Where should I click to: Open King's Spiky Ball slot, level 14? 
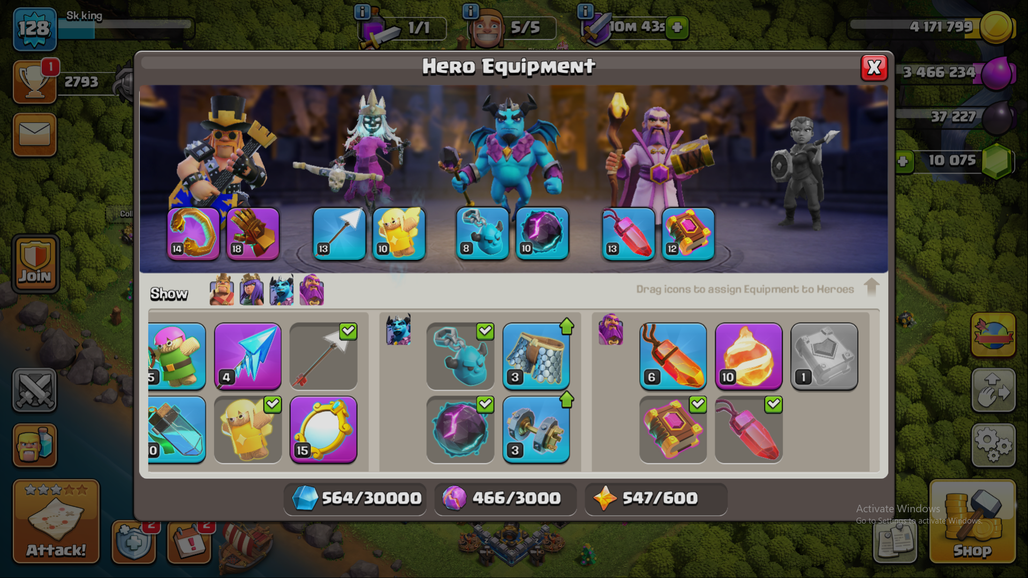point(193,234)
